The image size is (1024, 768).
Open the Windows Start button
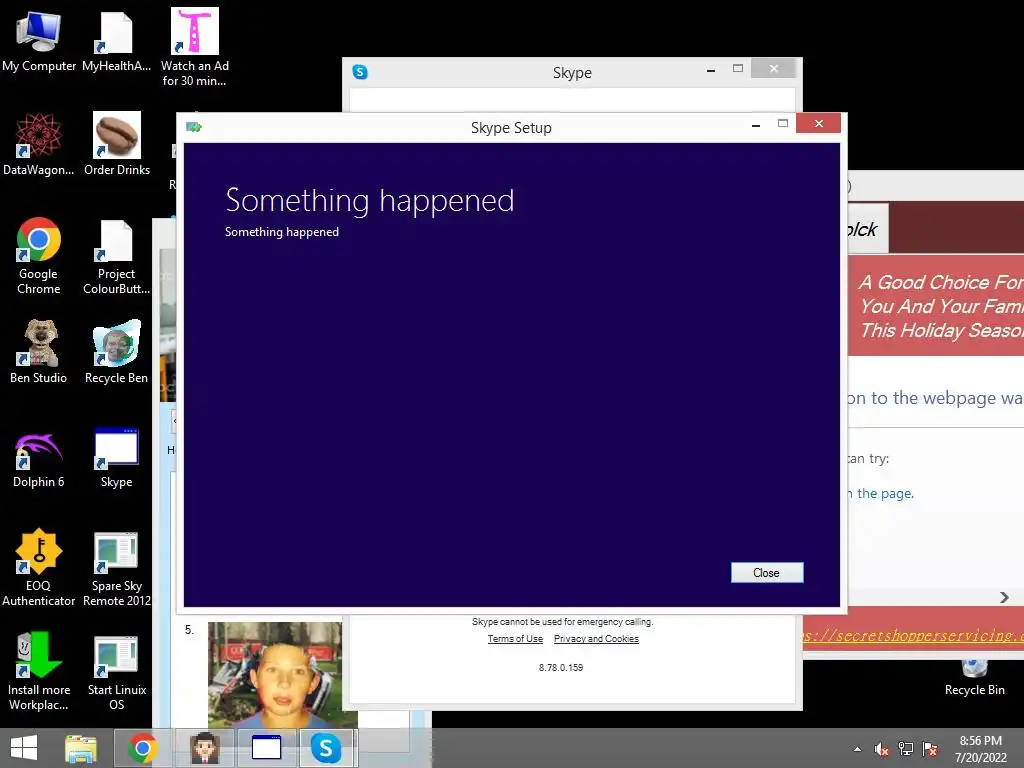click(24, 748)
